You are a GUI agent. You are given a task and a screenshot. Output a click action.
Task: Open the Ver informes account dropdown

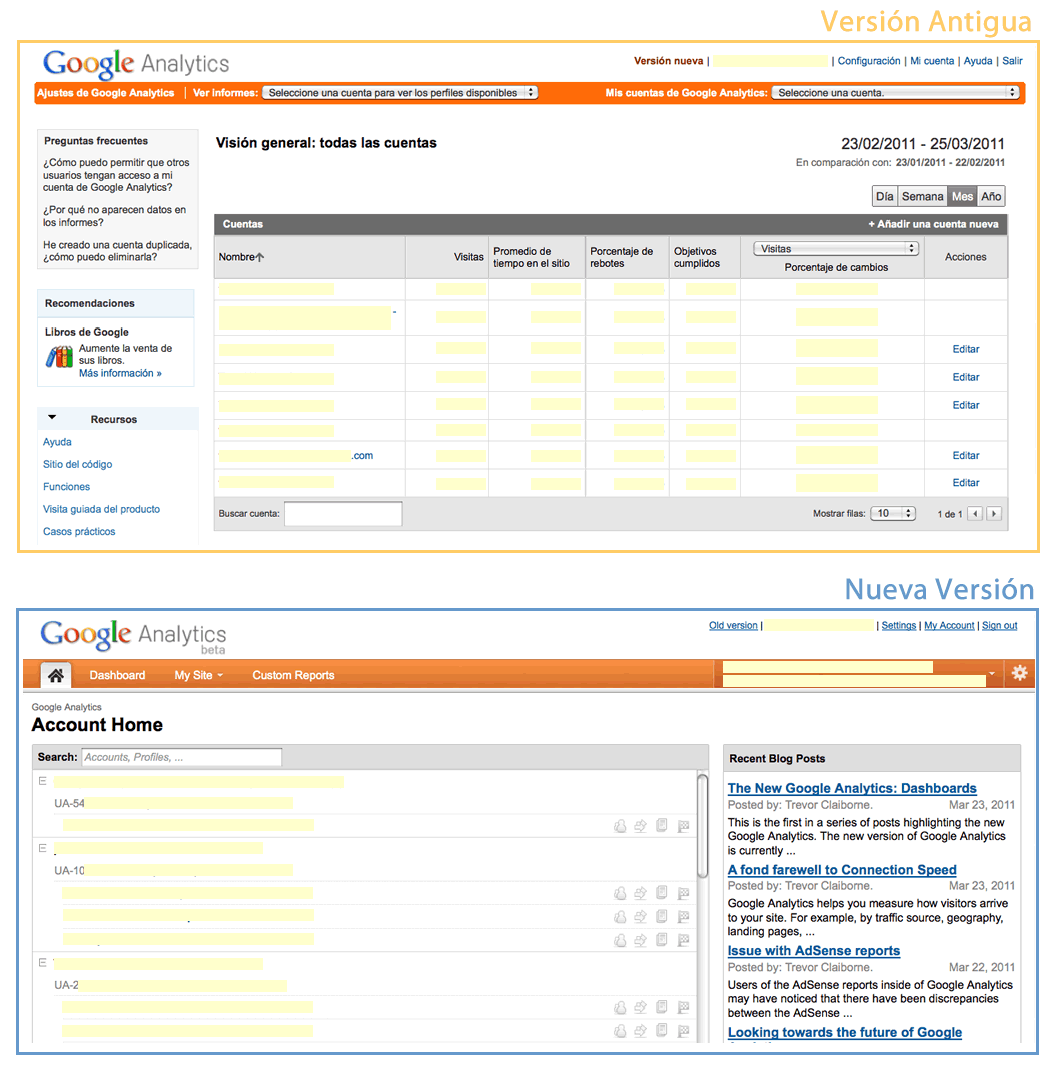pyautogui.click(x=401, y=92)
